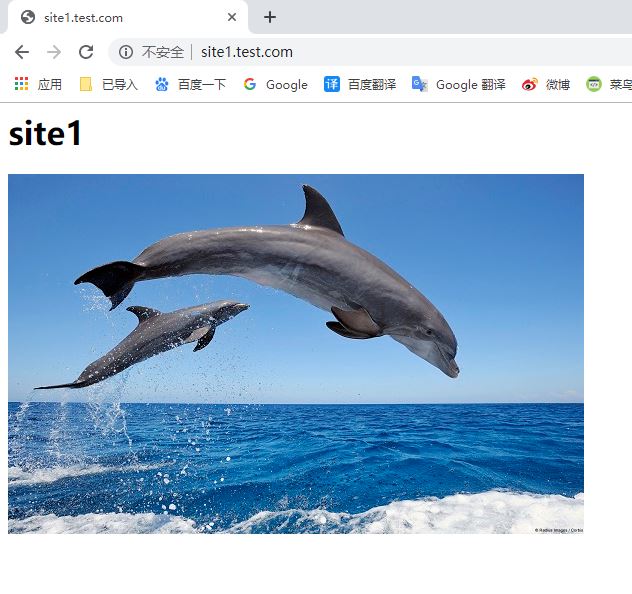Open the Google bookmark

[275, 85]
